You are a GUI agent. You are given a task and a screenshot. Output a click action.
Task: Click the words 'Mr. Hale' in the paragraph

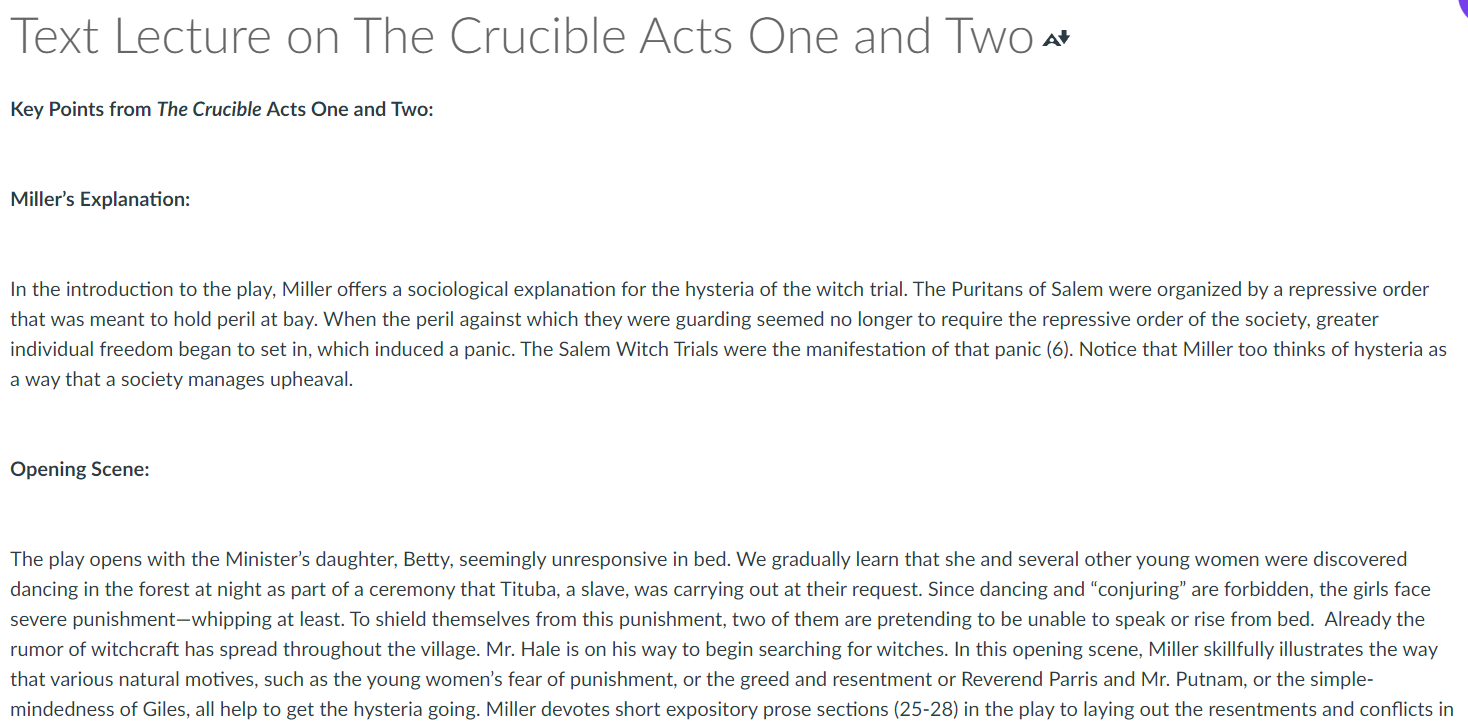[519, 649]
